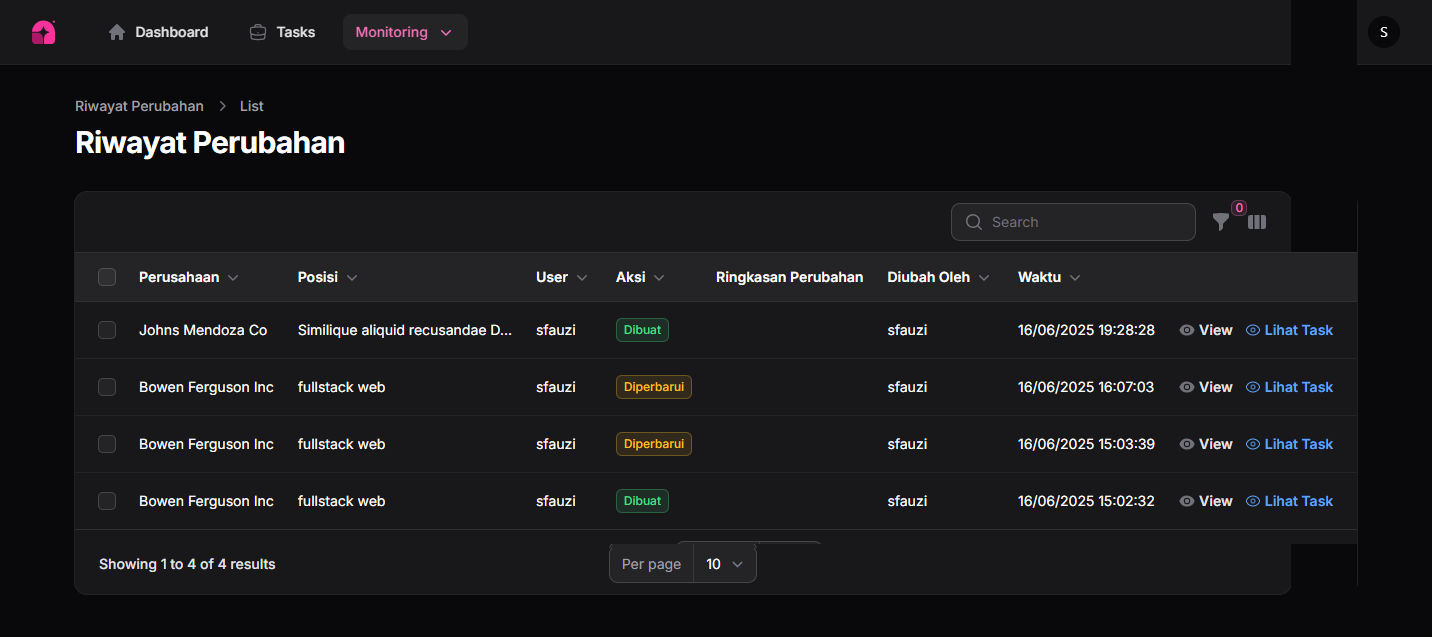Open the user avatar S menu
This screenshot has height=637, width=1432.
pos(1384,32)
